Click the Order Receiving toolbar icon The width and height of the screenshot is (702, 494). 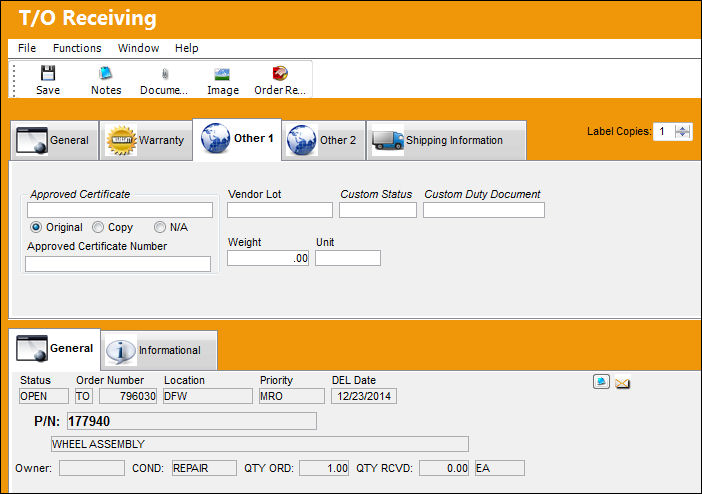tap(280, 73)
